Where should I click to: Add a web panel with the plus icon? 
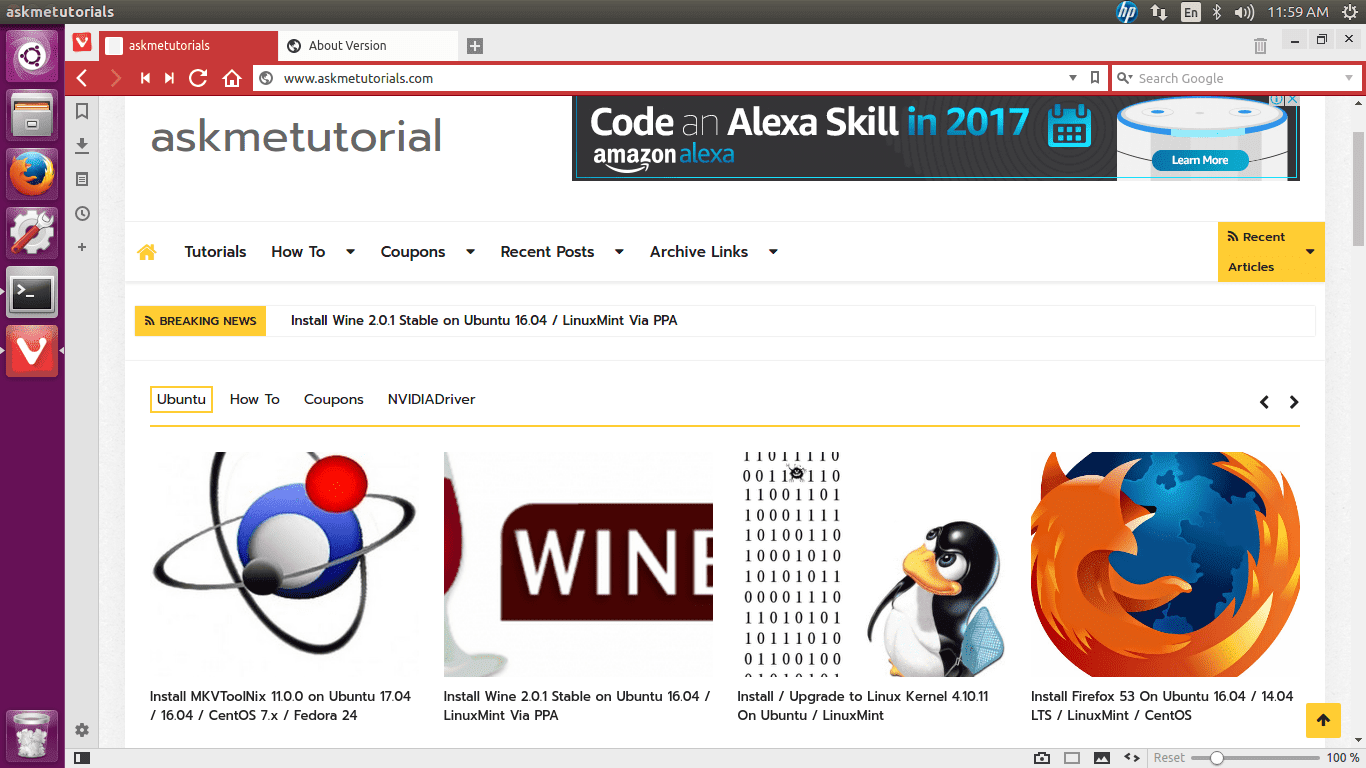pyautogui.click(x=82, y=247)
